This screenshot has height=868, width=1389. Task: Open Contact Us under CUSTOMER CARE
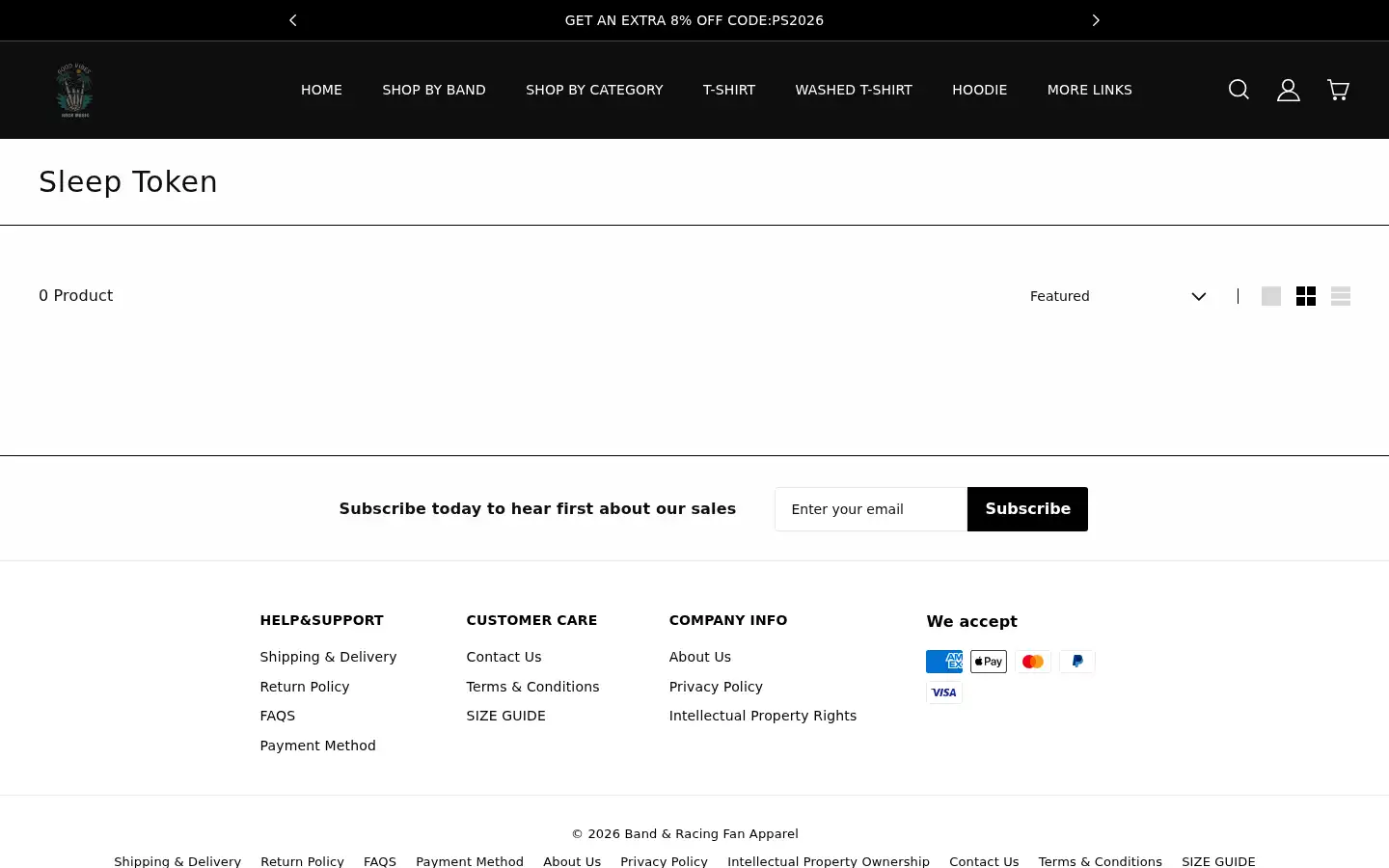pyautogui.click(x=504, y=657)
